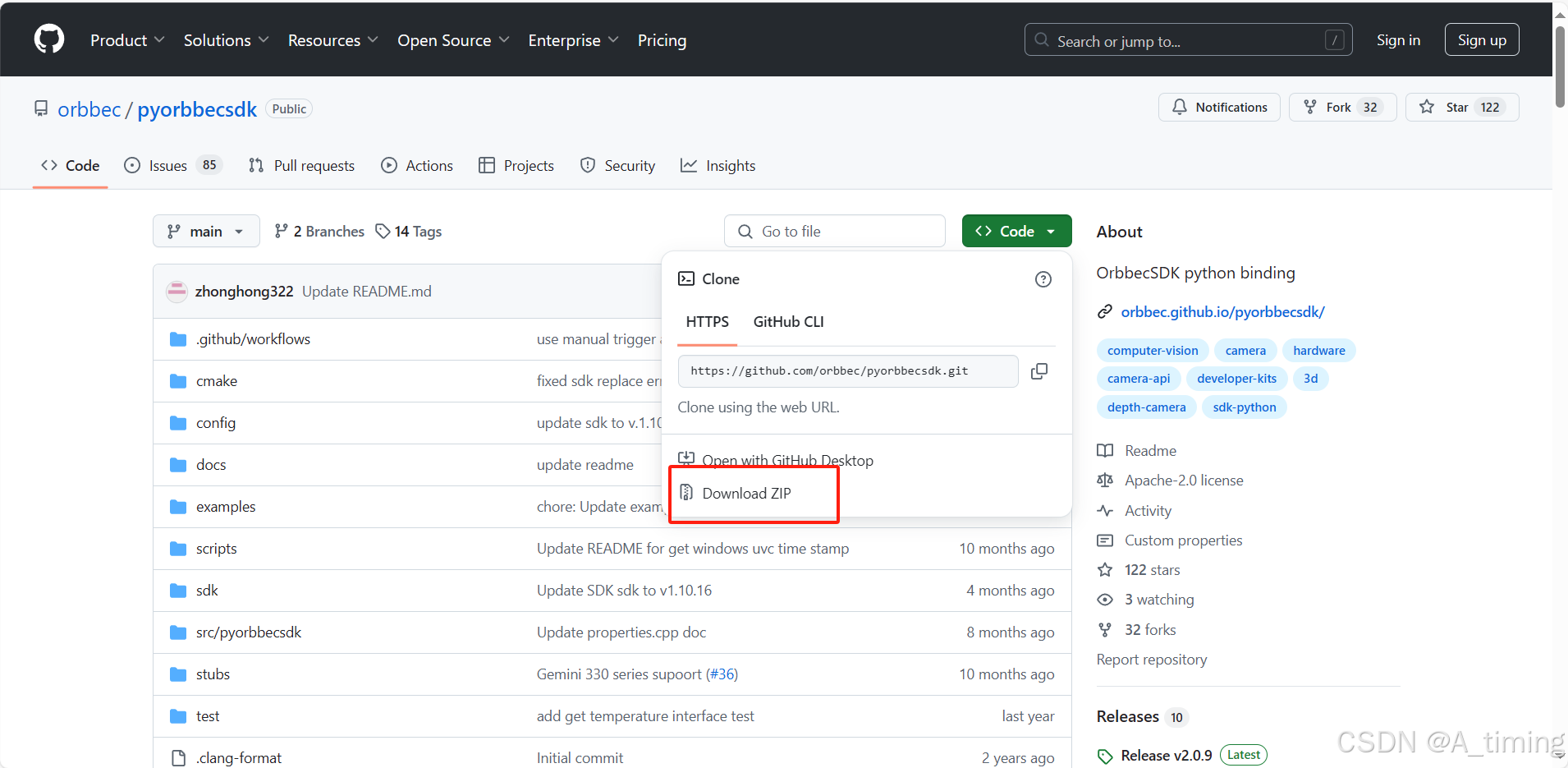Viewport: 1568px width, 768px height.
Task: Open the stubs folder
Action: (213, 674)
